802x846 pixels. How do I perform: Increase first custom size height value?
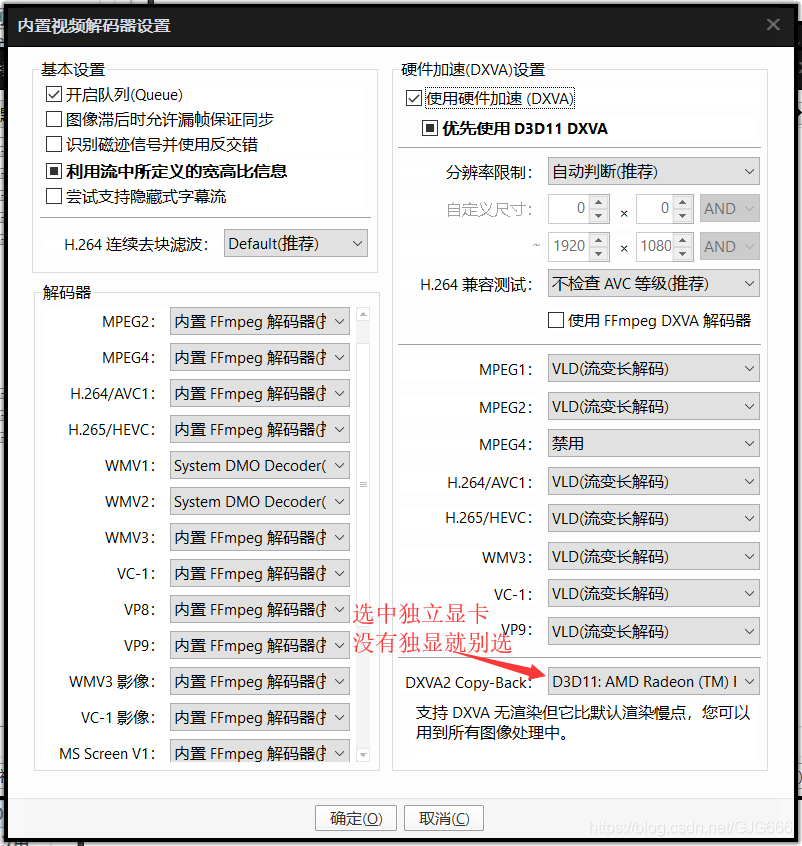(683, 202)
